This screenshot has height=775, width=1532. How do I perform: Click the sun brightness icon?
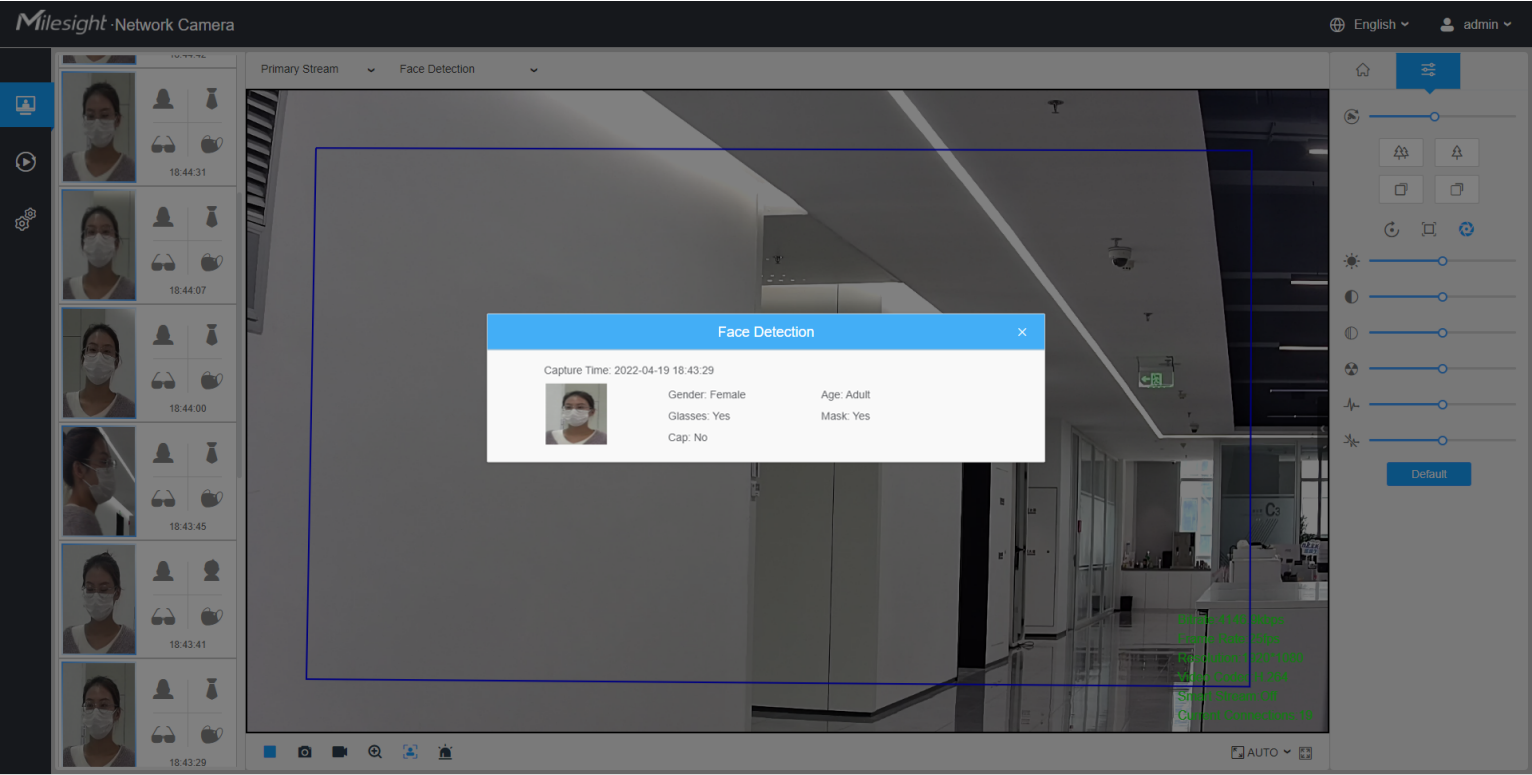pos(1352,261)
